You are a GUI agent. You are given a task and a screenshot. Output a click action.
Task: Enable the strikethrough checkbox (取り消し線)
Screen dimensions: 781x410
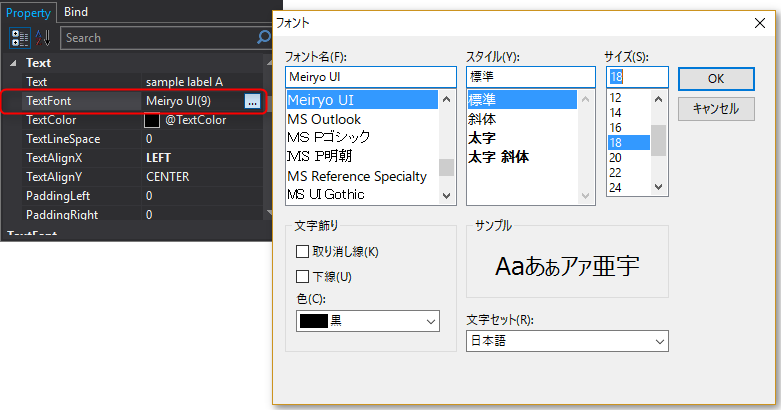point(303,251)
